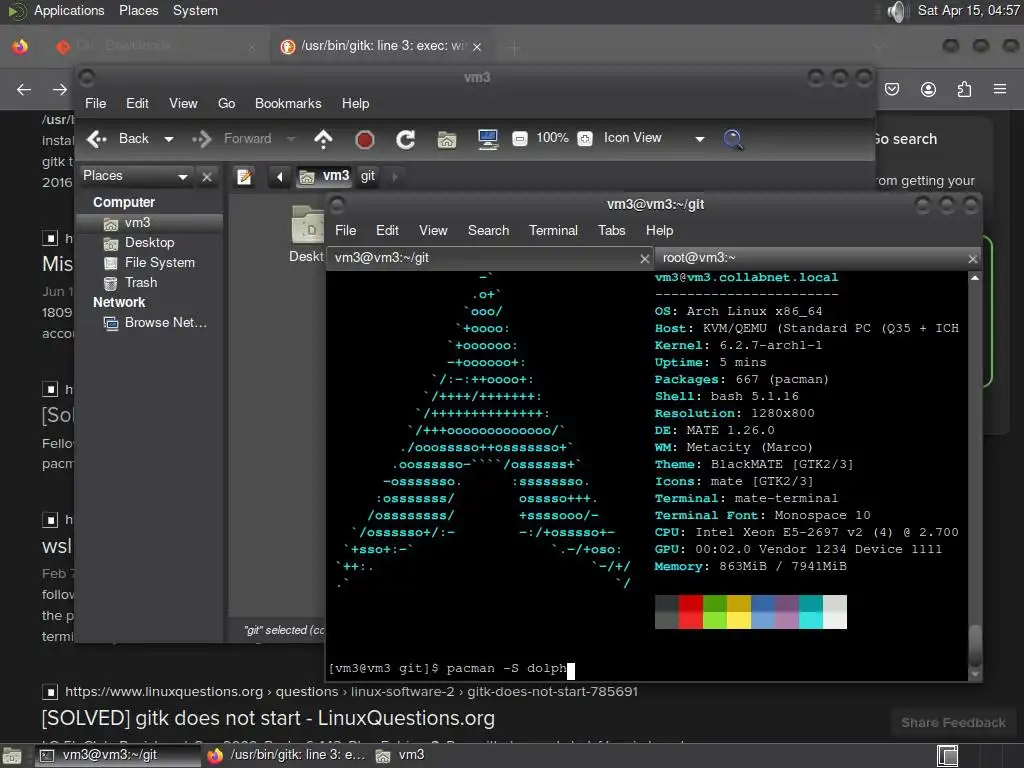Image resolution: width=1024 pixels, height=768 pixels.
Task: Switch to vm3 file manager taskbar button
Action: coord(400,755)
